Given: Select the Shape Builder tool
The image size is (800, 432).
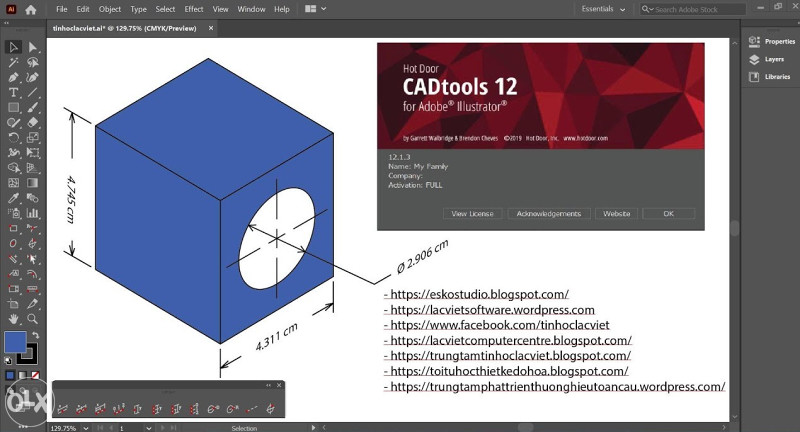Looking at the screenshot, I should (13, 168).
